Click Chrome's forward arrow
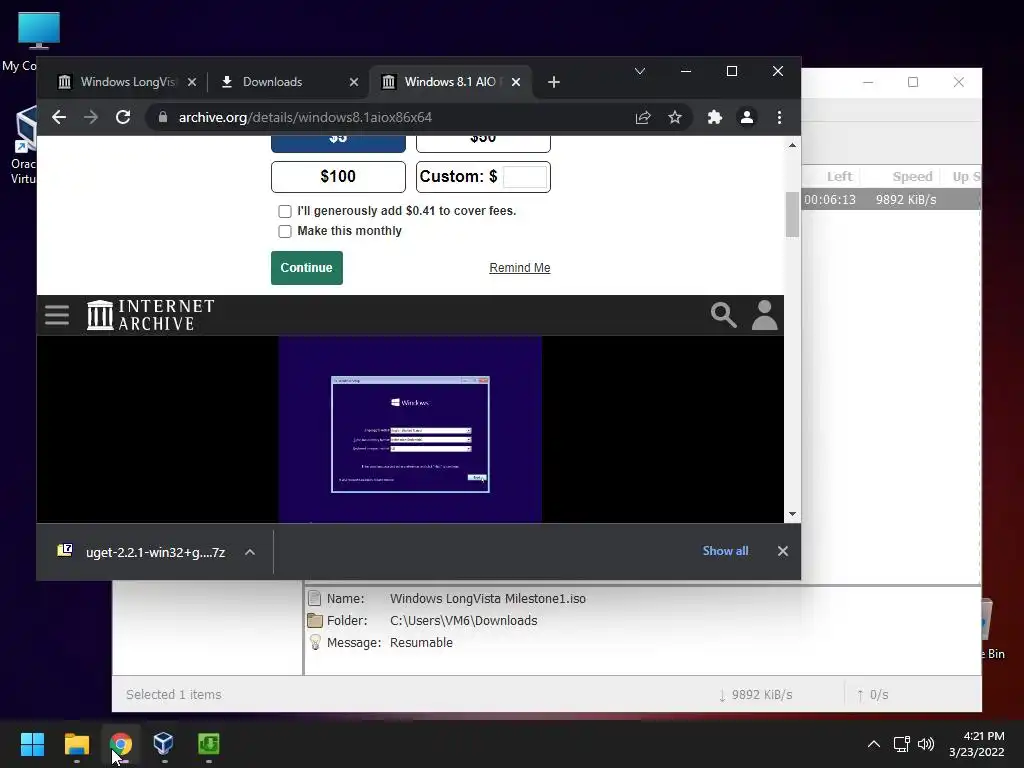The image size is (1024, 768). pos(91,118)
